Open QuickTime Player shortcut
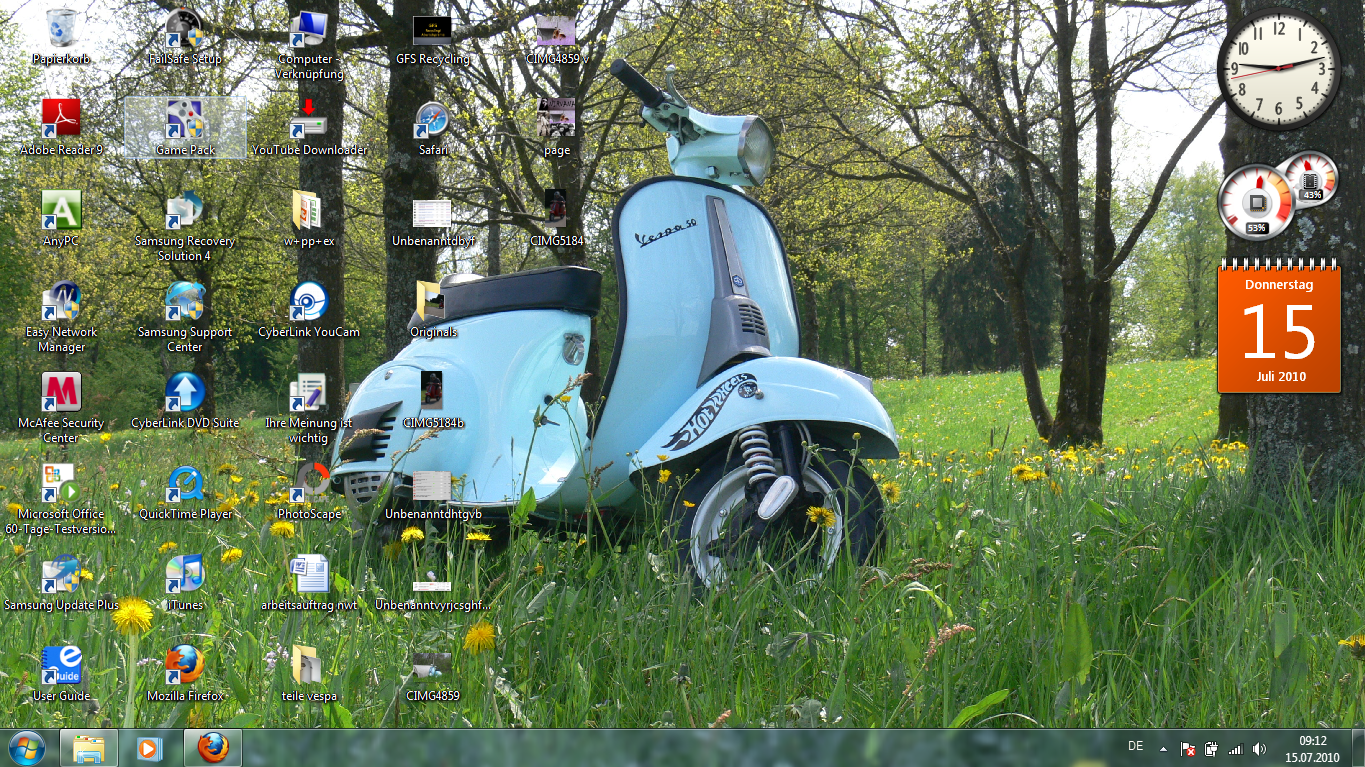 185,486
